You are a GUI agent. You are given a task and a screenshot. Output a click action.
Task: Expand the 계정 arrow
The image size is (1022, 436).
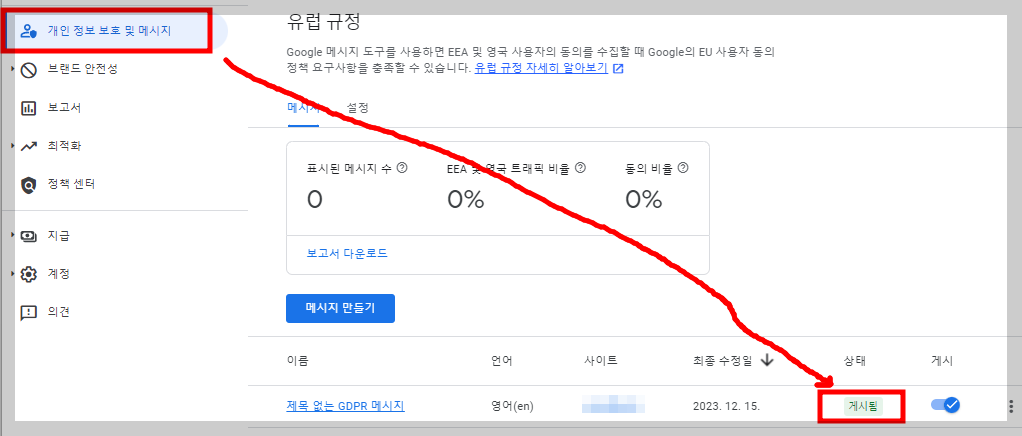pyautogui.click(x=12, y=274)
